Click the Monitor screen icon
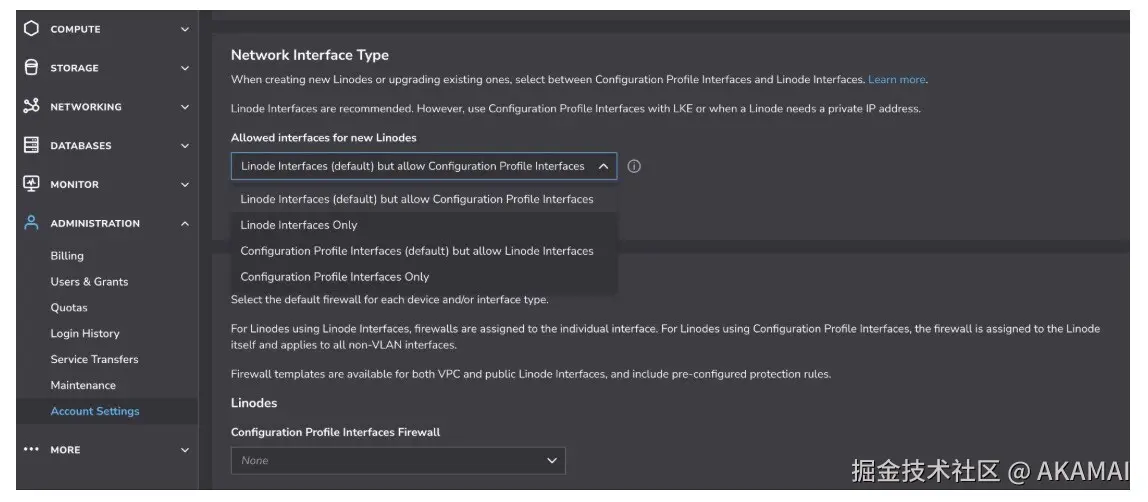This screenshot has width=1148, height=502. pos(31,184)
